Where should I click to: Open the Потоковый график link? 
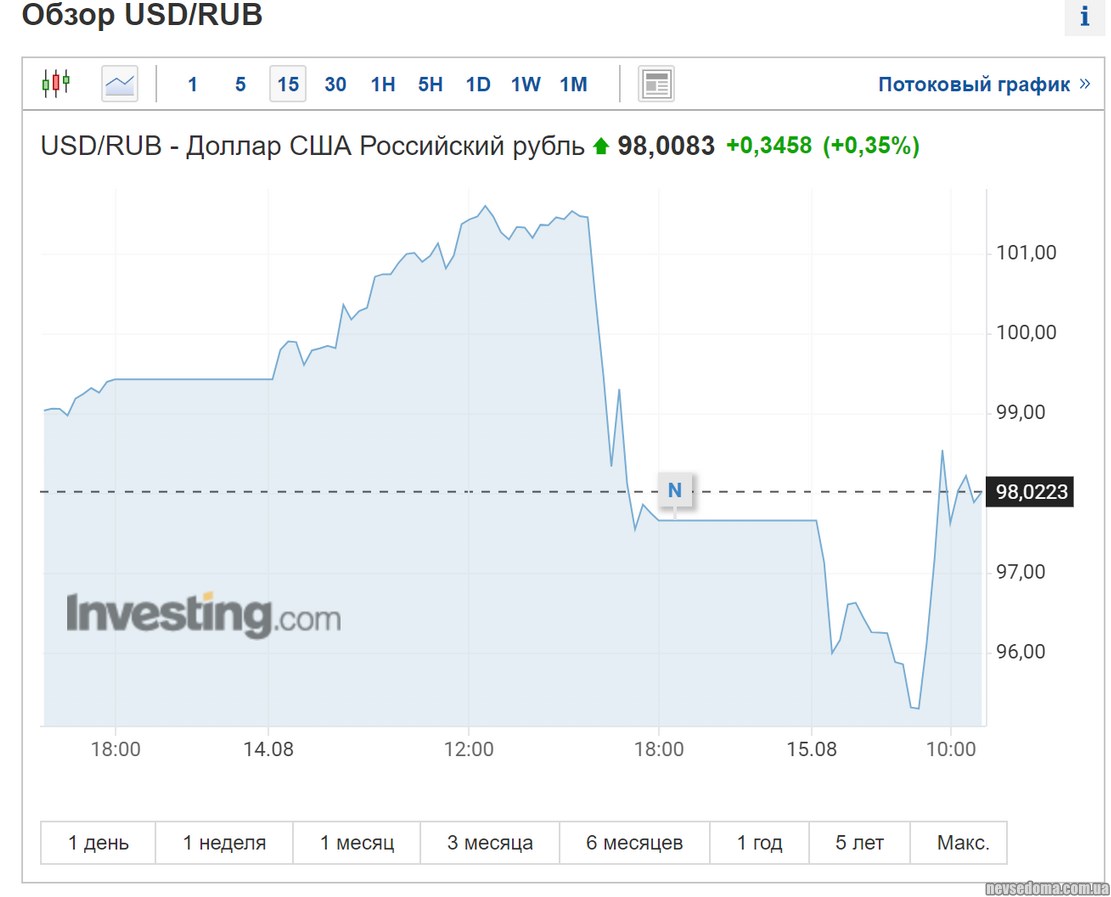point(974,85)
